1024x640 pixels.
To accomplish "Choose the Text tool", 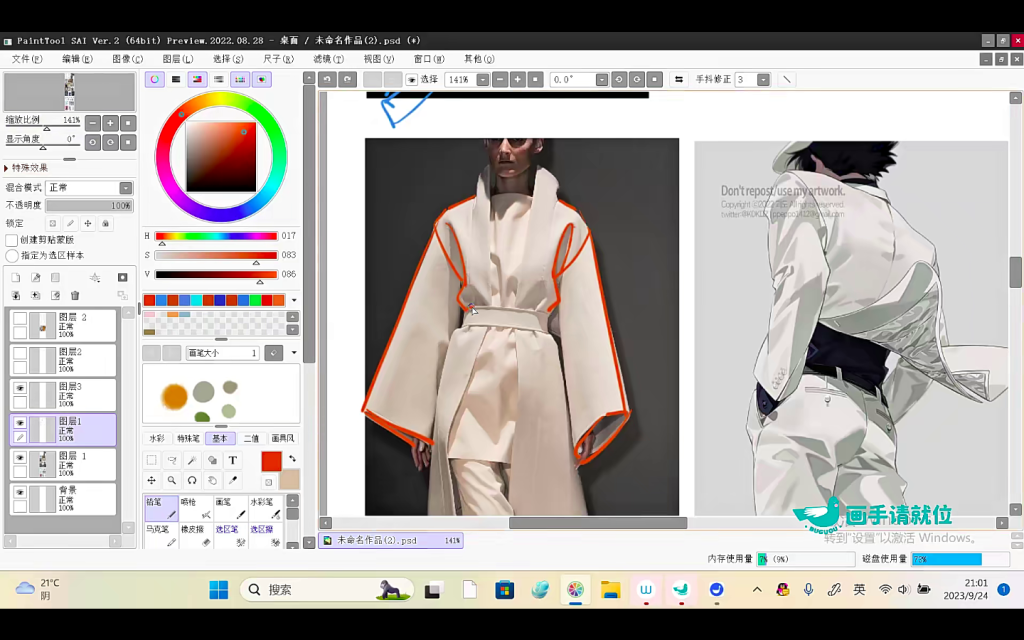I will coord(233,461).
